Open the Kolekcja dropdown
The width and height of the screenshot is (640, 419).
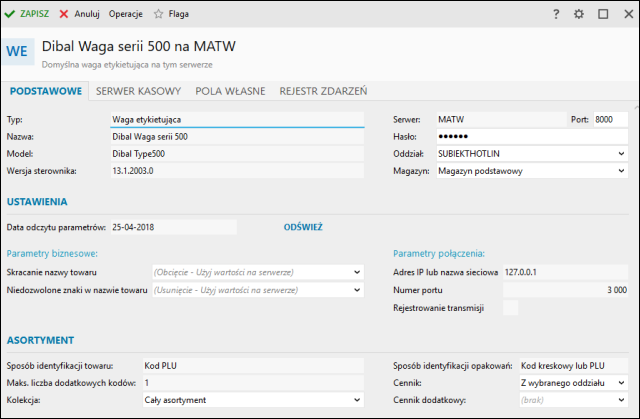click(x=357, y=400)
